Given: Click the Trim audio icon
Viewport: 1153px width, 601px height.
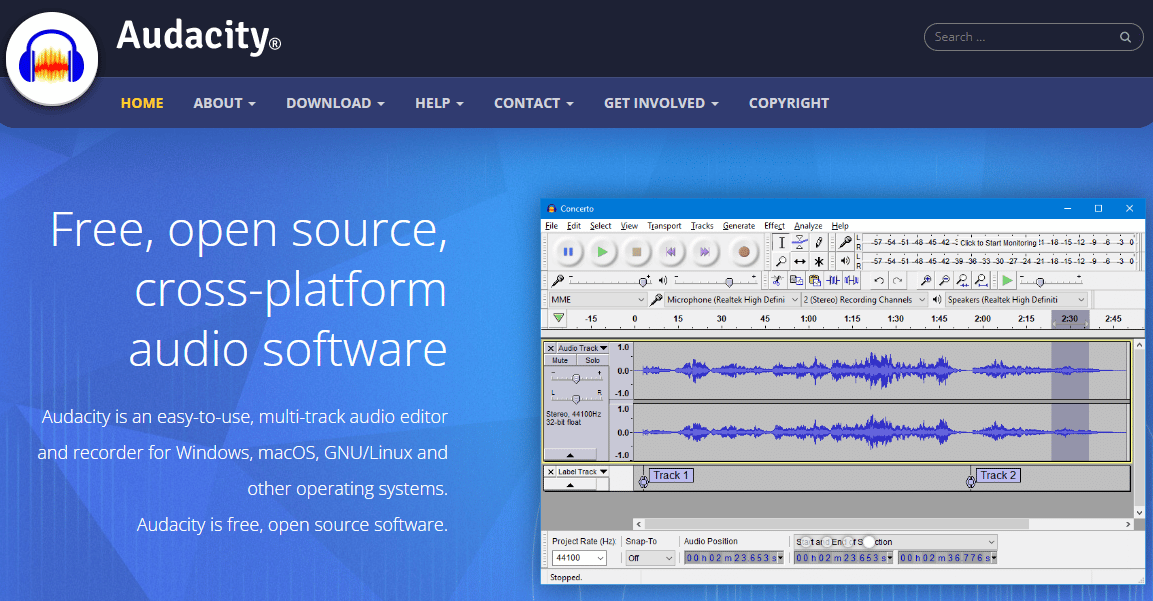Looking at the screenshot, I should (x=832, y=280).
